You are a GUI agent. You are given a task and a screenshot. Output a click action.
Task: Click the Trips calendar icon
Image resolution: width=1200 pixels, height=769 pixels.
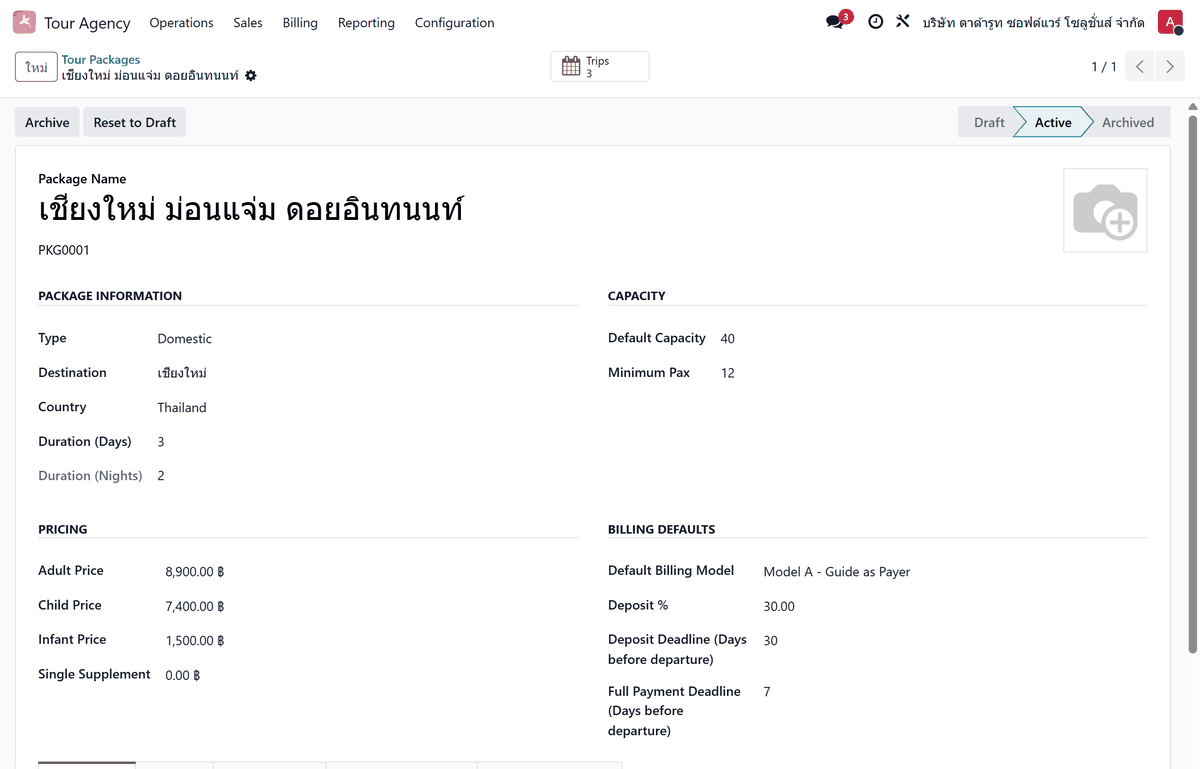[x=571, y=66]
